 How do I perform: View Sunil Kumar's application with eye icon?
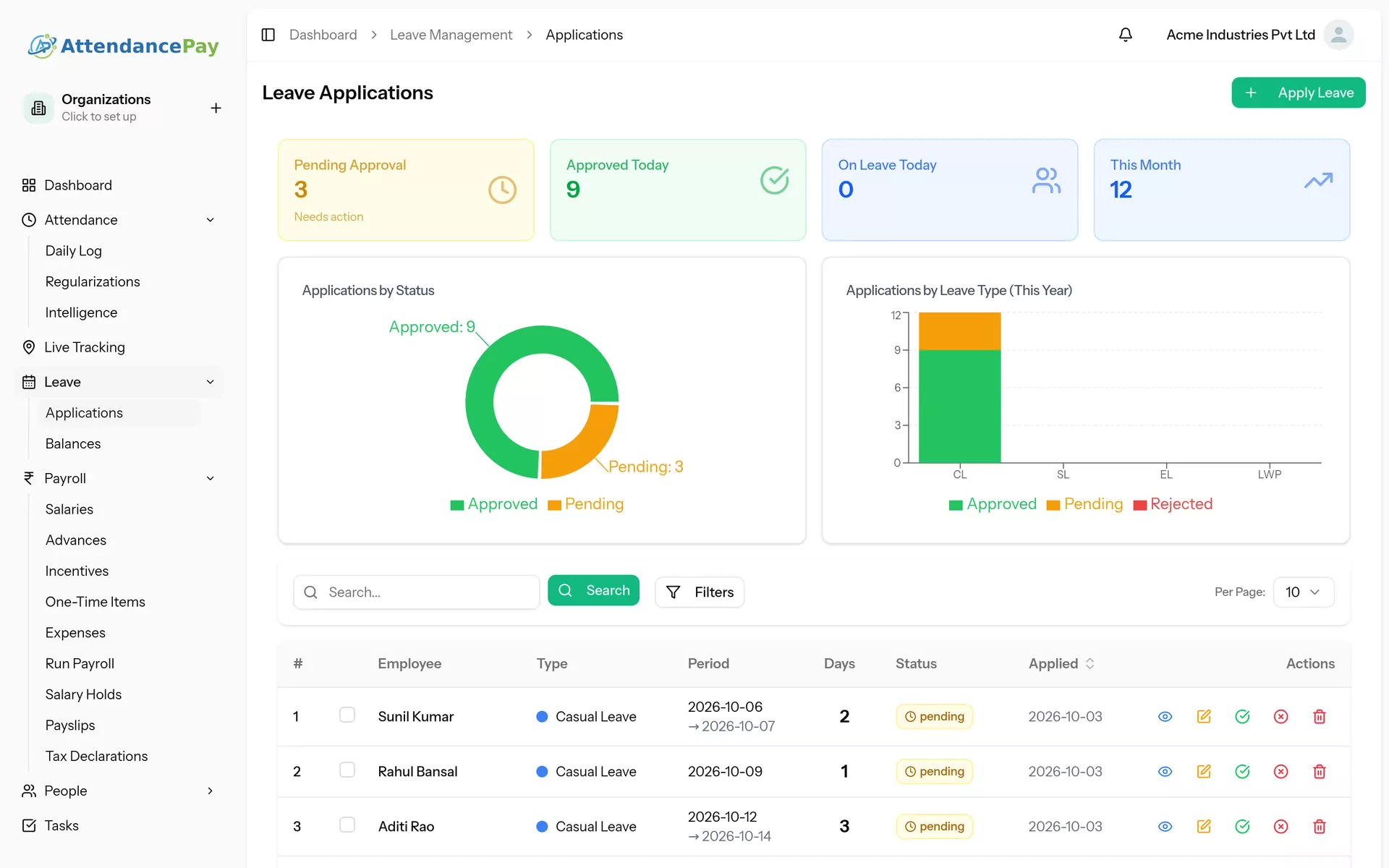coord(1165,716)
